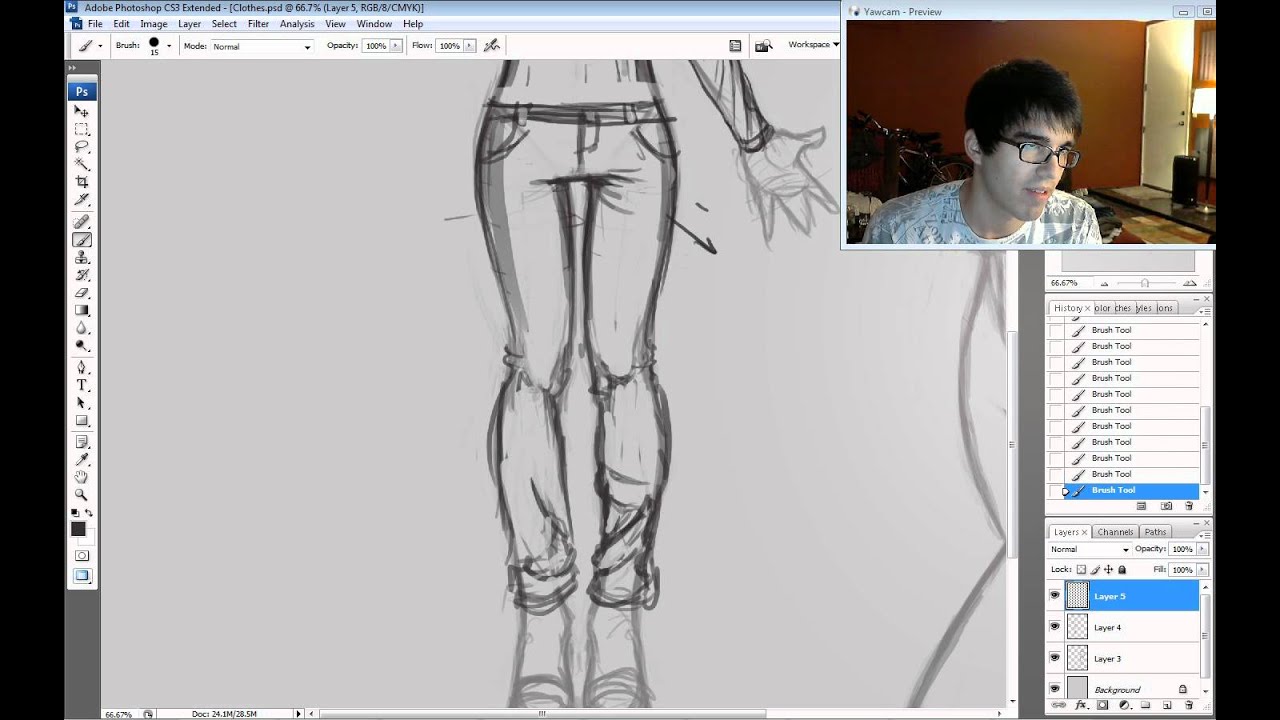Hide Layer 5 visibility eye
The width and height of the screenshot is (1280, 720).
tap(1054, 596)
